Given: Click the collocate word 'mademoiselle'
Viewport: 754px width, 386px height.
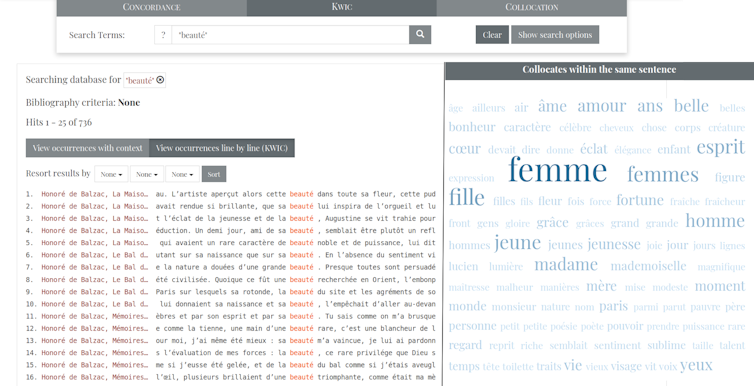Looking at the screenshot, I should coord(648,266).
